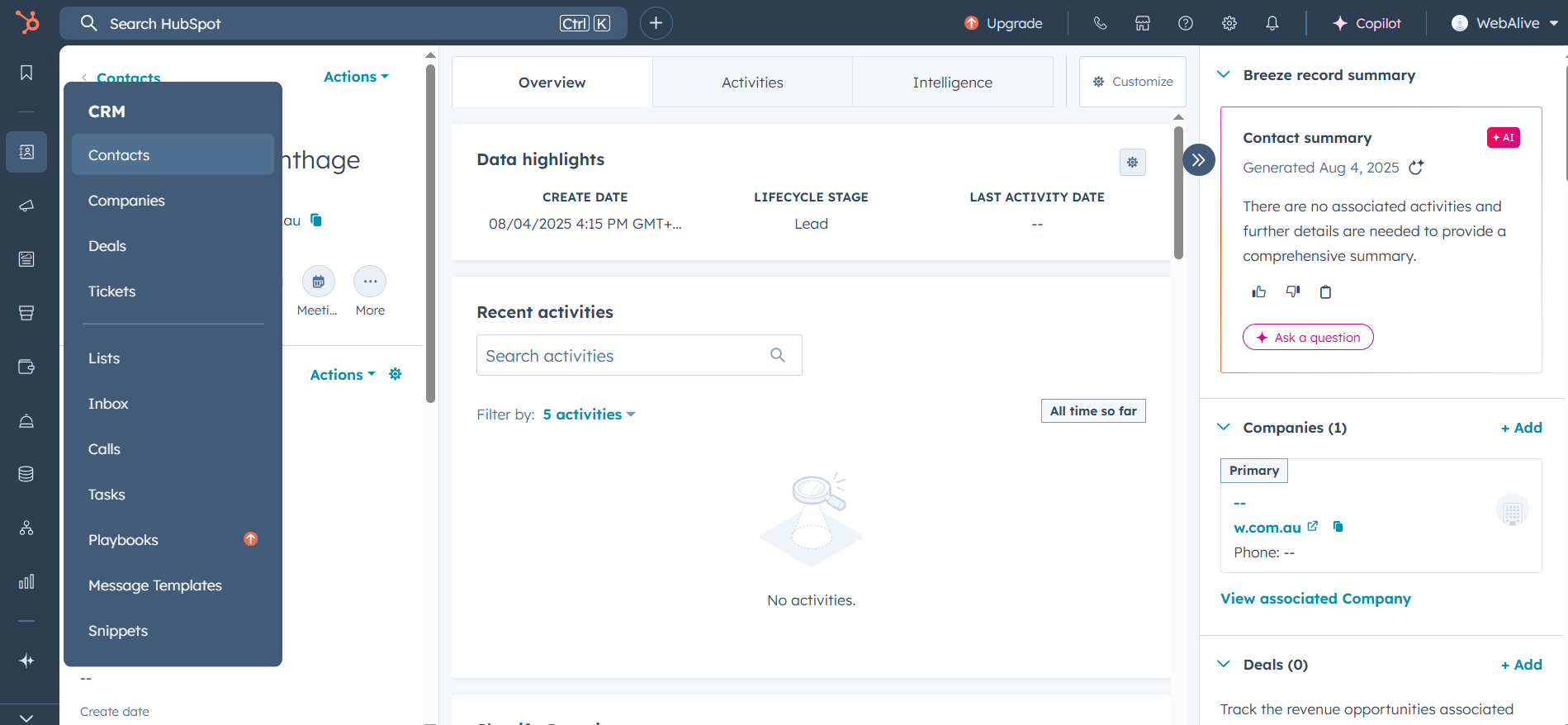Select Companies in the CRM menu
The image size is (1568, 725).
click(173, 201)
